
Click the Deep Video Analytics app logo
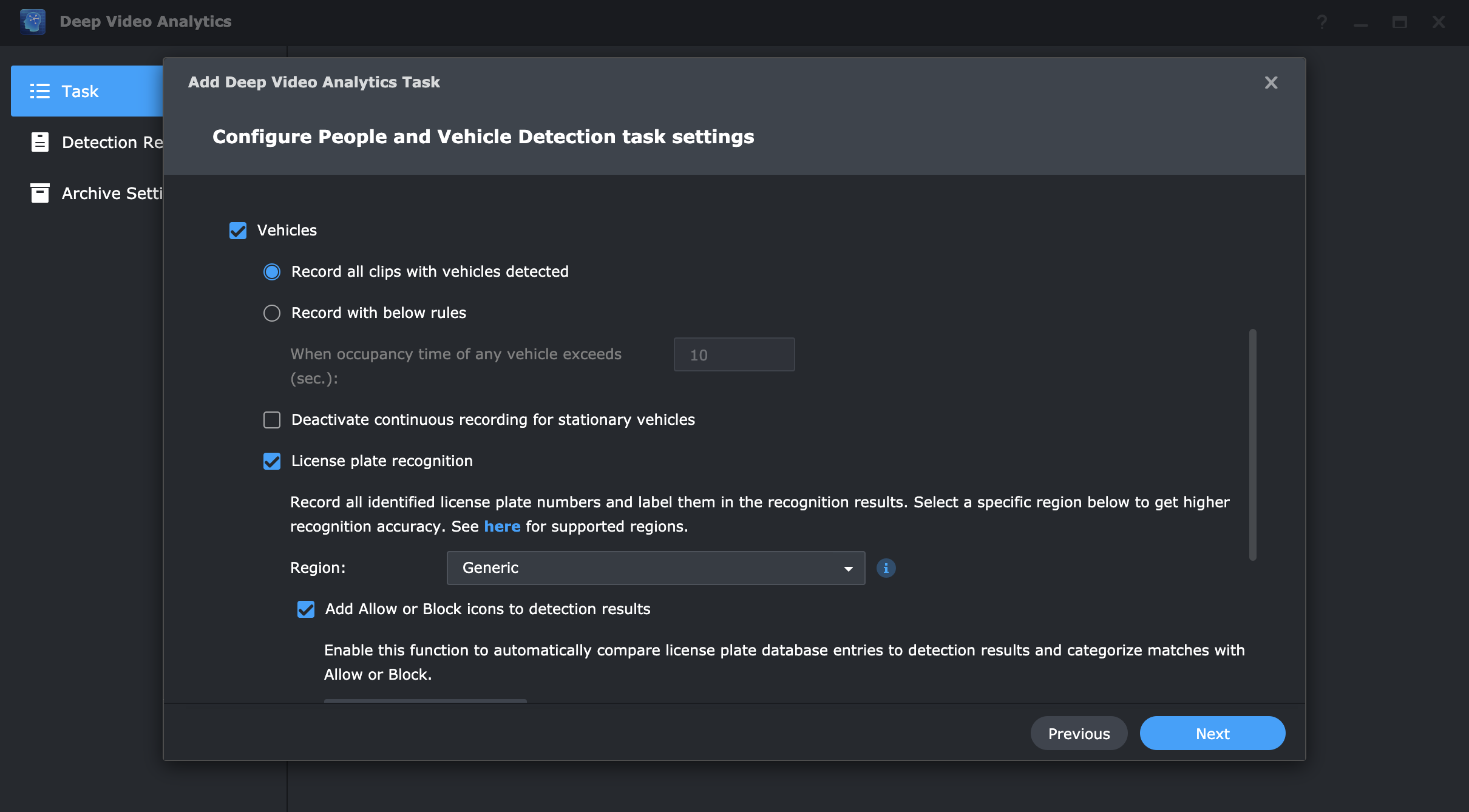tap(33, 22)
